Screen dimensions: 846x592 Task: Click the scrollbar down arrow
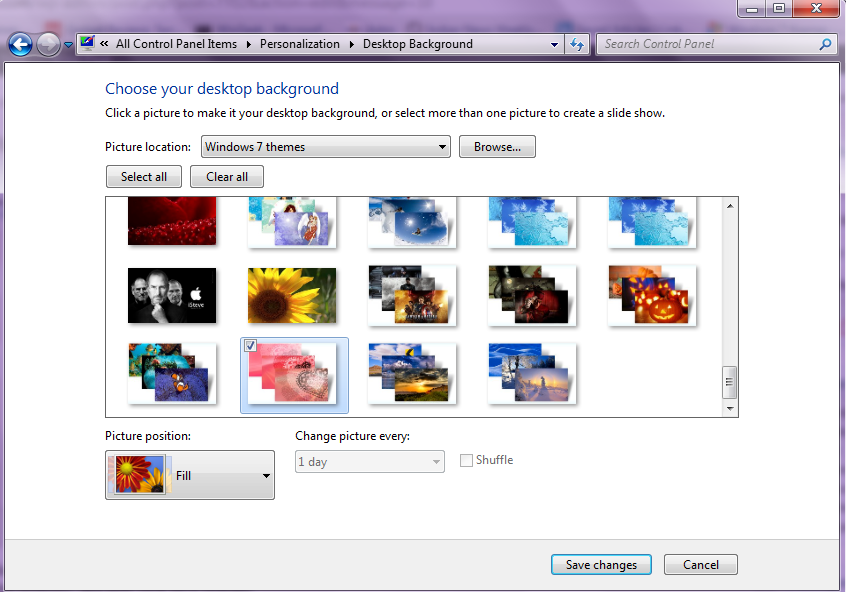tap(730, 409)
